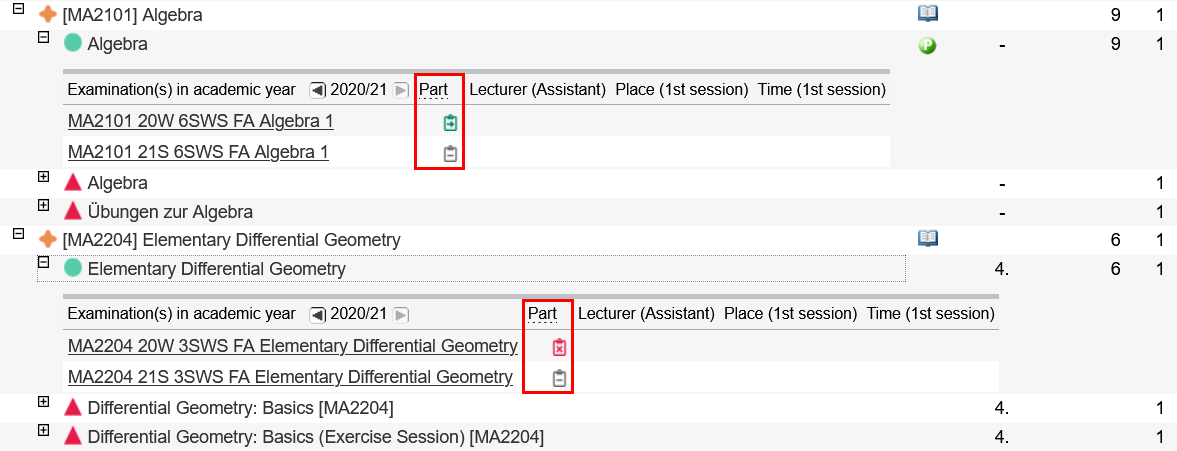This screenshot has width=1177, height=451.
Task: Click the gray clipboard icon for MA2204 21S
Action: 559,378
